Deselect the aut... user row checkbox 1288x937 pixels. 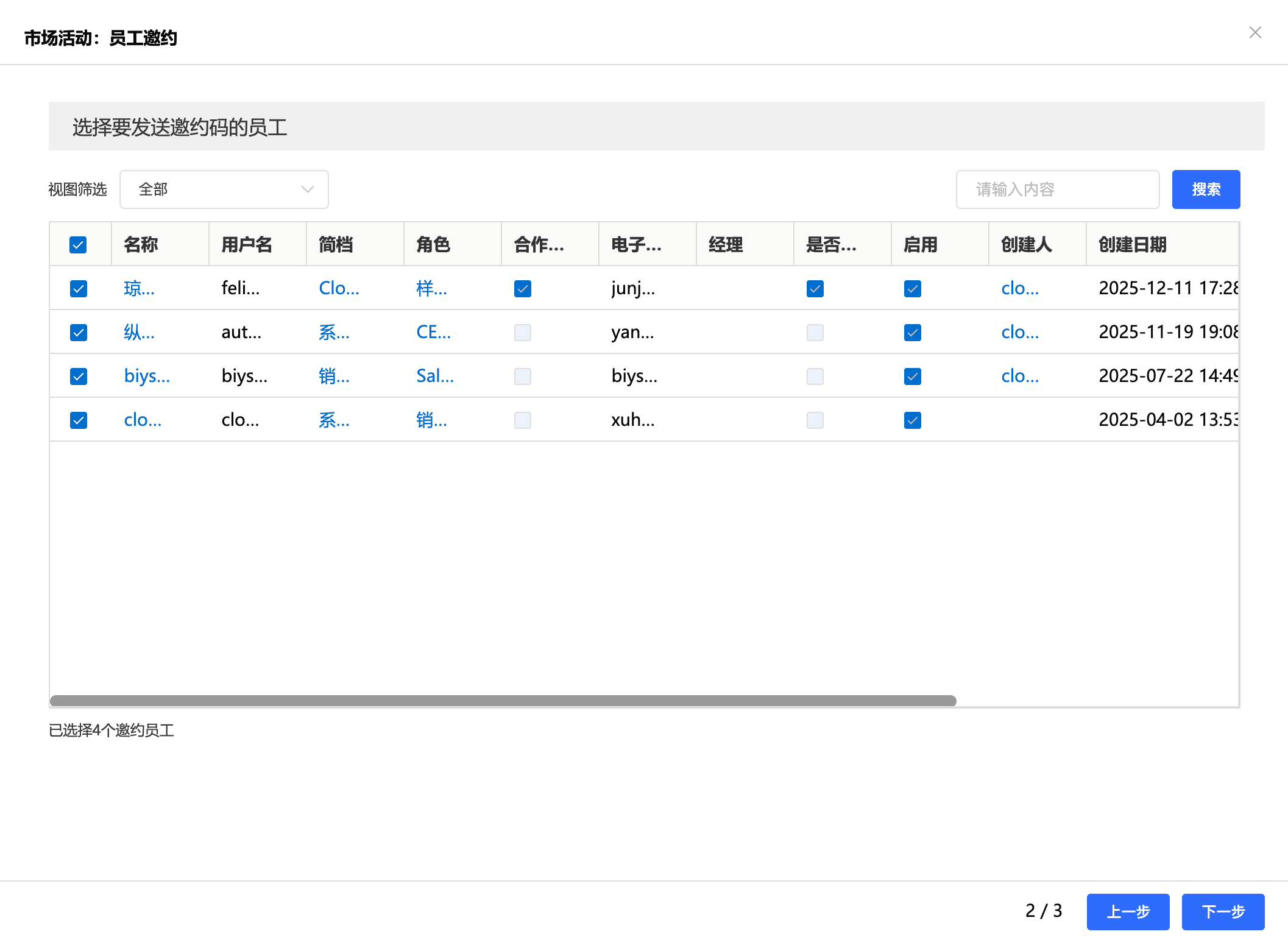pos(78,332)
